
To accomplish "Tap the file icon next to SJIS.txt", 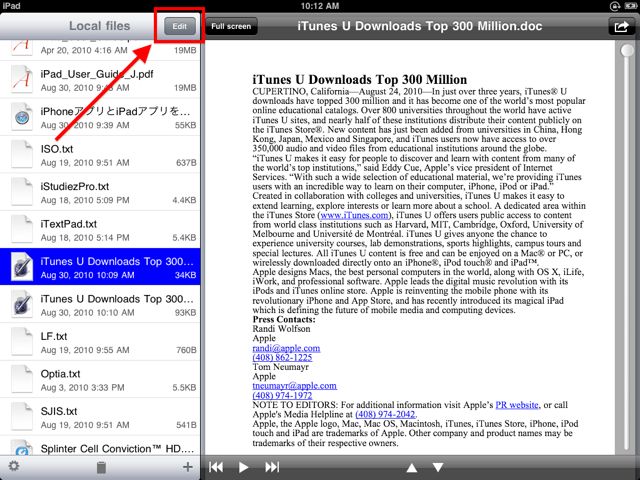I will coord(21,417).
